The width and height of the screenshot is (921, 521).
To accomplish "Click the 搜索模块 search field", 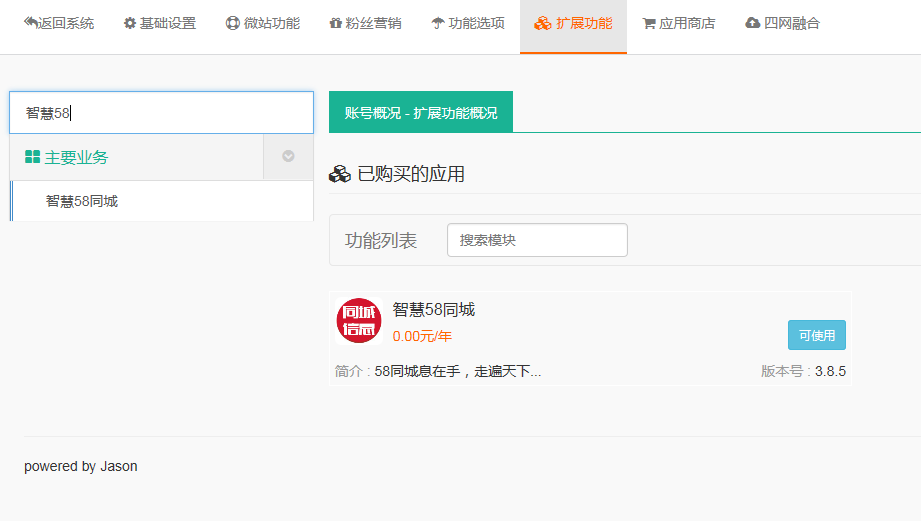I will click(537, 240).
